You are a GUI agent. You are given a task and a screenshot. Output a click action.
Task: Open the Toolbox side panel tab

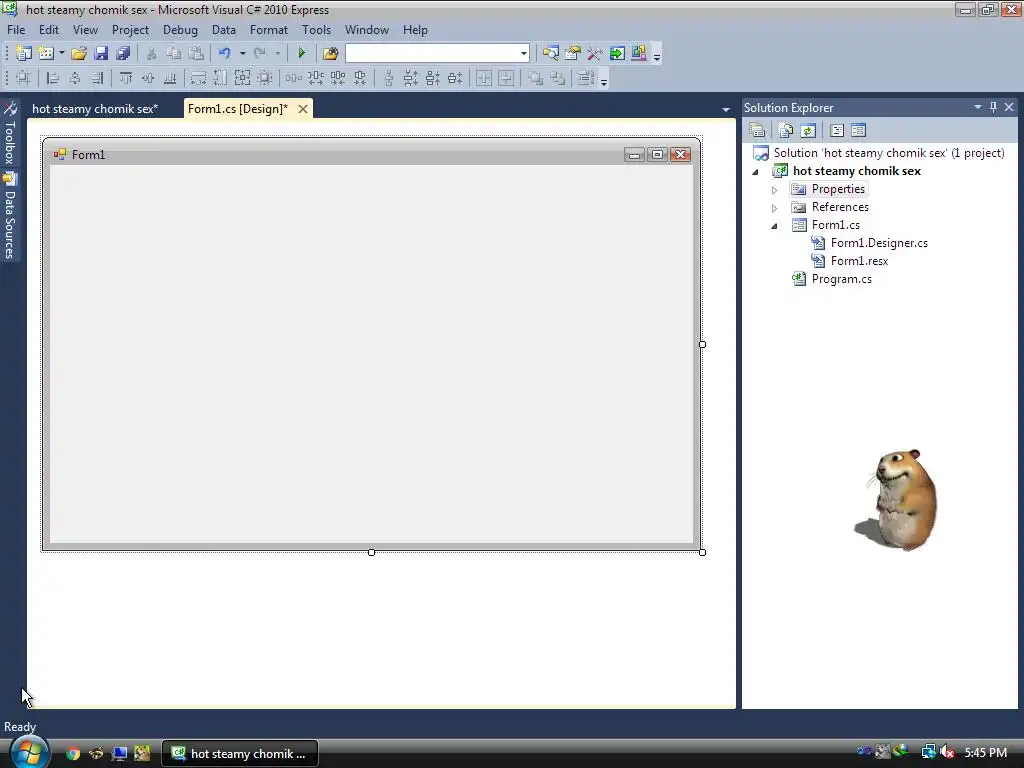point(10,133)
